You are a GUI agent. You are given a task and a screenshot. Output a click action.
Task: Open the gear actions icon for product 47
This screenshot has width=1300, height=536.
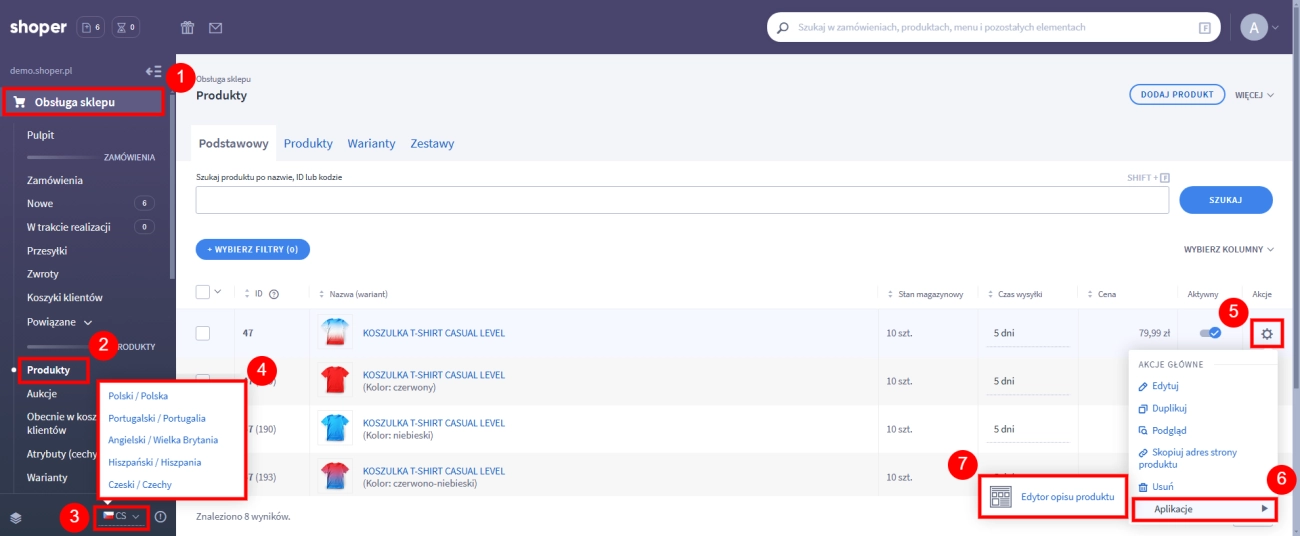(x=1266, y=333)
